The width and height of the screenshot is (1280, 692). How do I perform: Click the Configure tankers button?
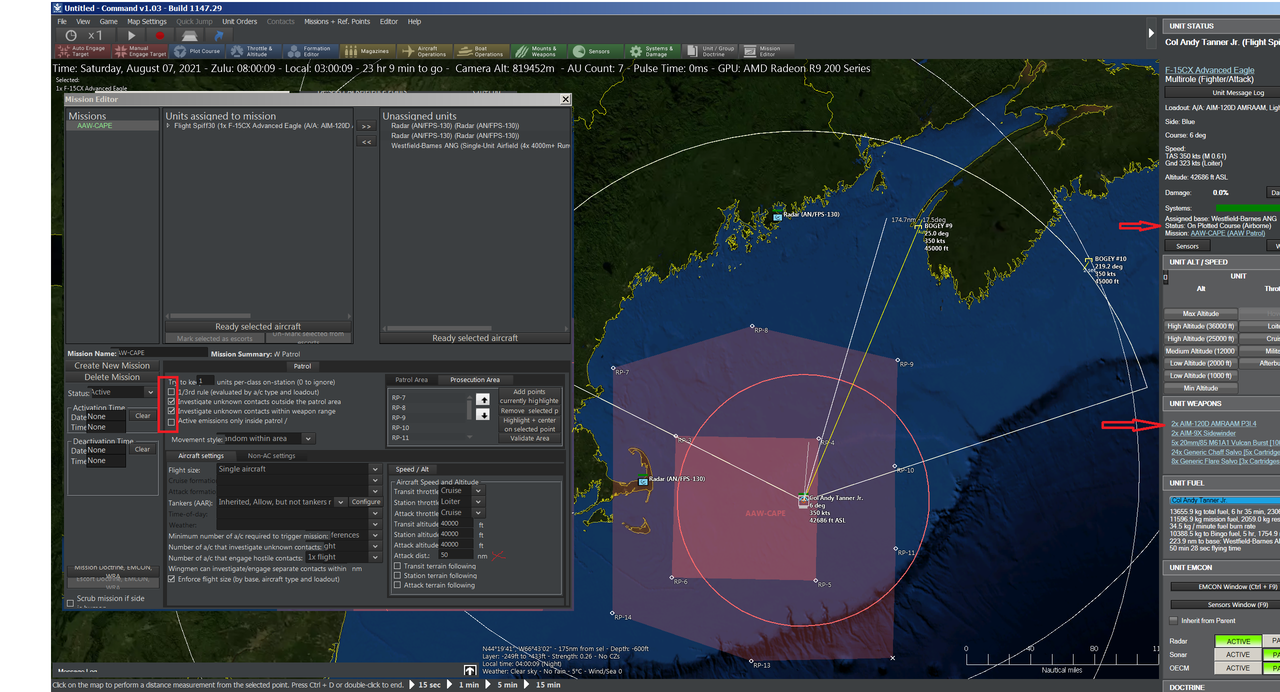click(x=366, y=502)
